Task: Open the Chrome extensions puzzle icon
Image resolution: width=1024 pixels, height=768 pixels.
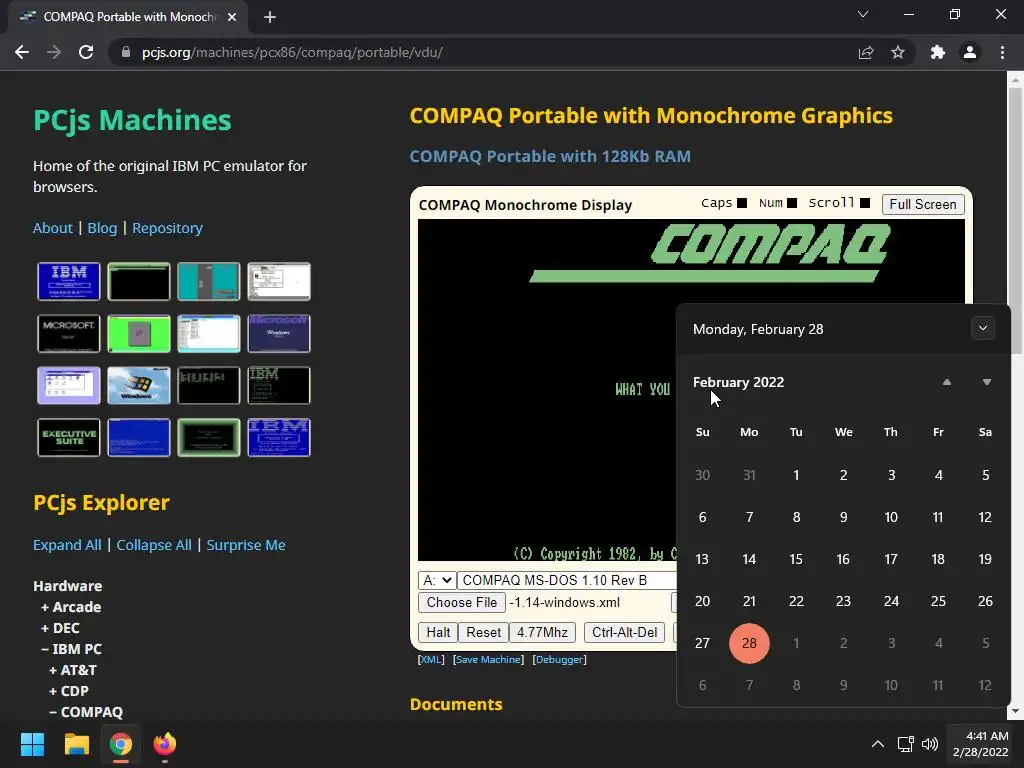Action: tap(938, 52)
